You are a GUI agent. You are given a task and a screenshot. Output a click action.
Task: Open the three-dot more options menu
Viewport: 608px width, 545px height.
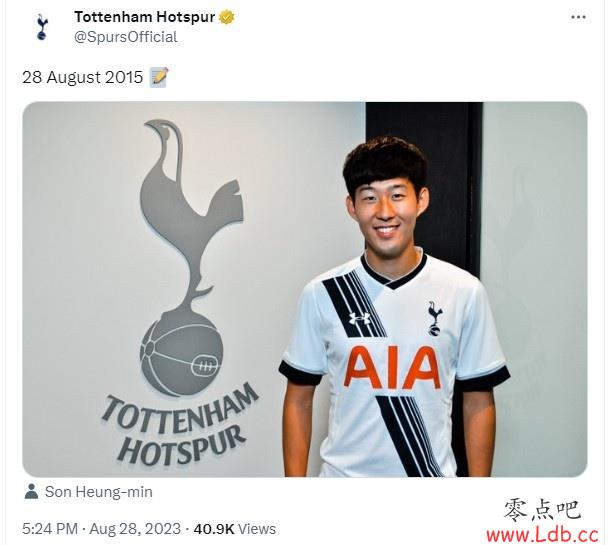point(578,17)
